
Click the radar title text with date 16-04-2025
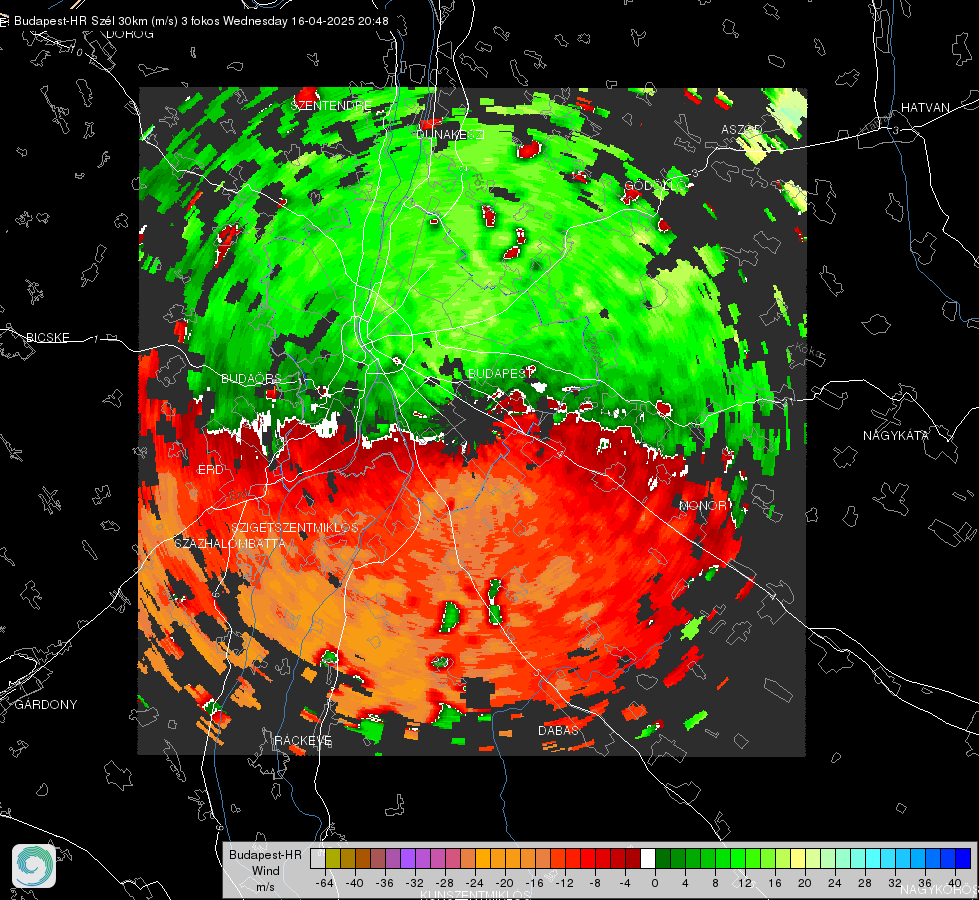(x=201, y=21)
